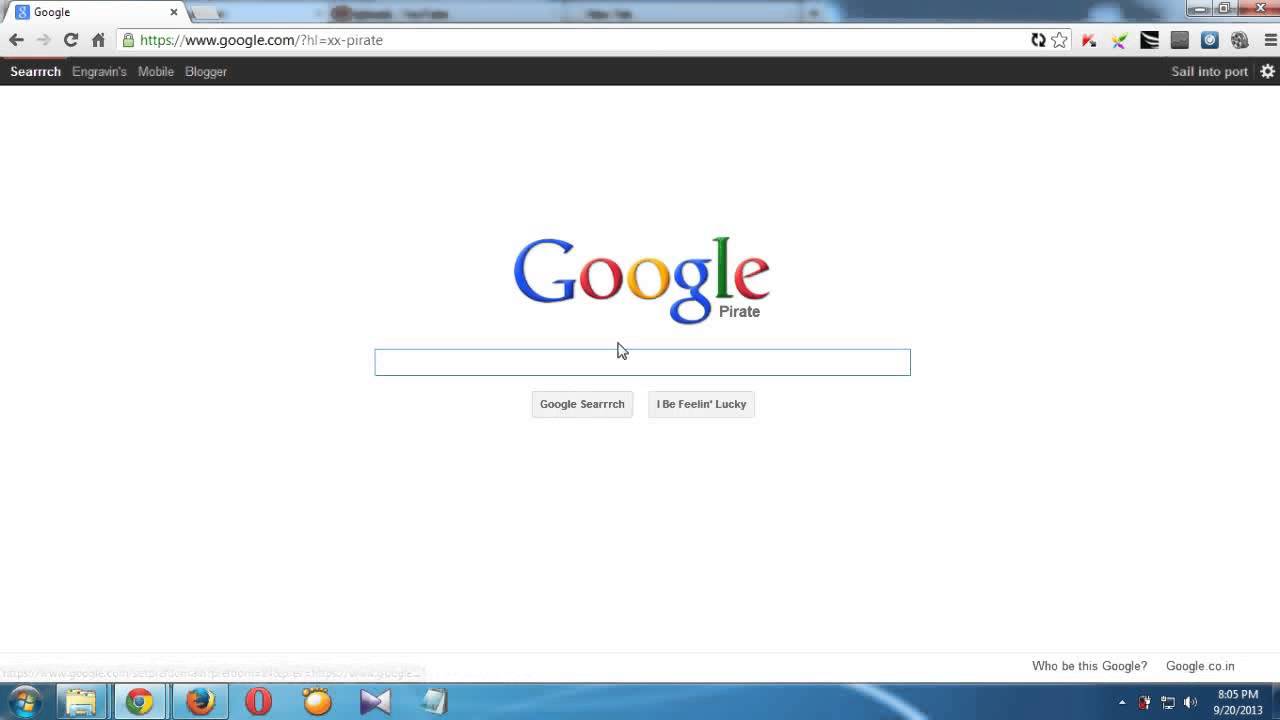1280x720 pixels.
Task: Open the Chrome hamburger menu
Action: click(x=1271, y=40)
